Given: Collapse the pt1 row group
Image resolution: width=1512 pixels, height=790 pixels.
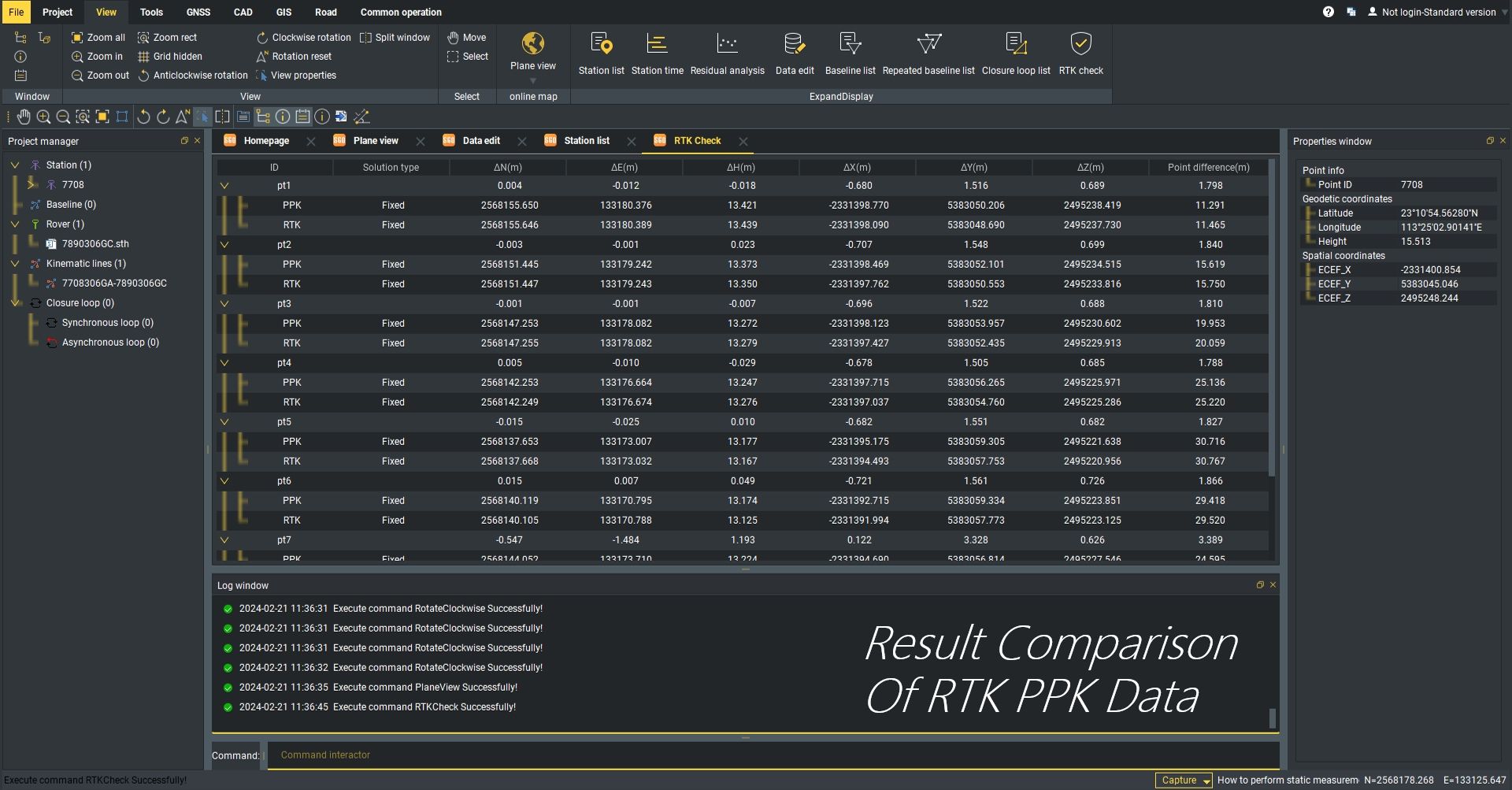Looking at the screenshot, I should coord(224,186).
